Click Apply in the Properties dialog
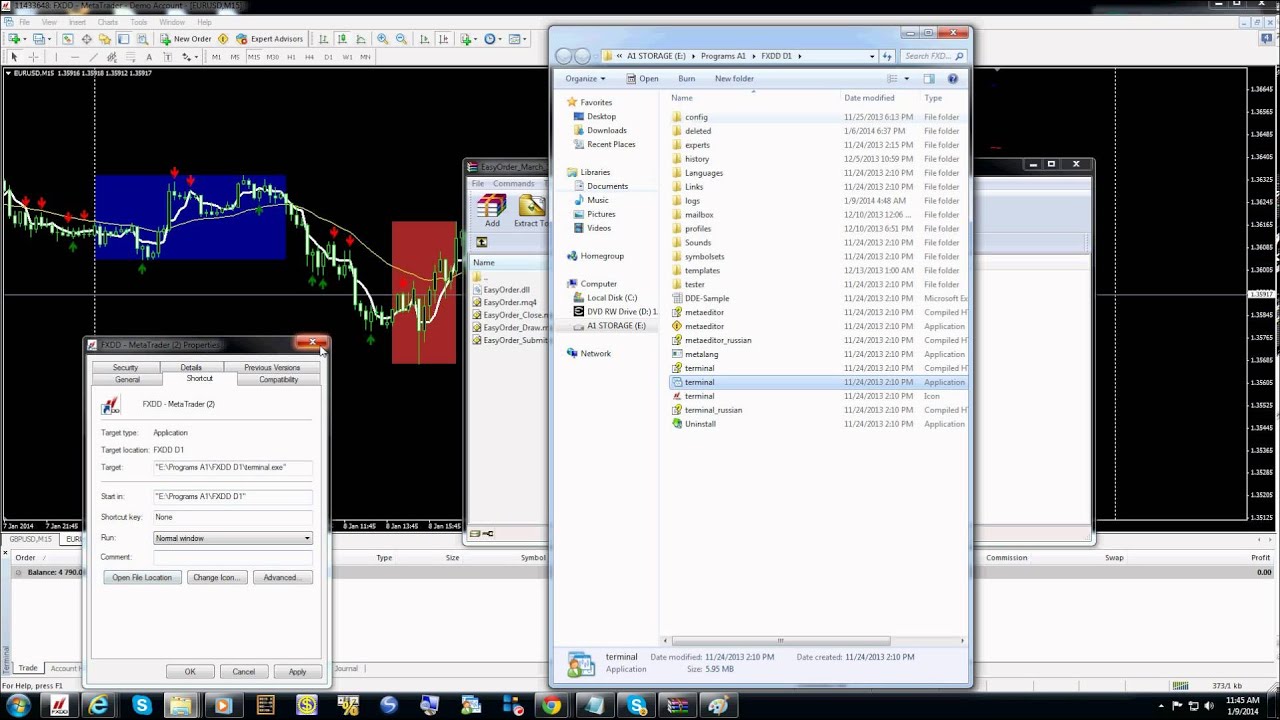 point(297,671)
